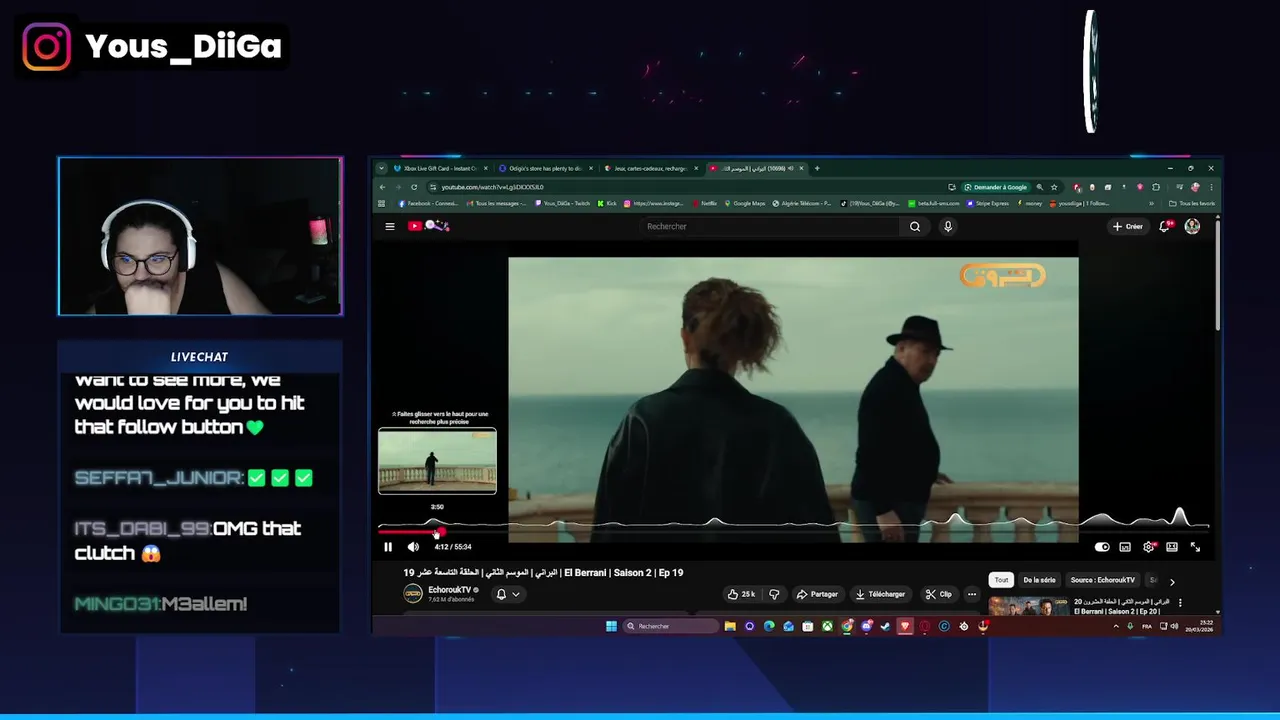Image resolution: width=1280 pixels, height=720 pixels.
Task: Click the YouTube search magnifier button
Action: (915, 226)
